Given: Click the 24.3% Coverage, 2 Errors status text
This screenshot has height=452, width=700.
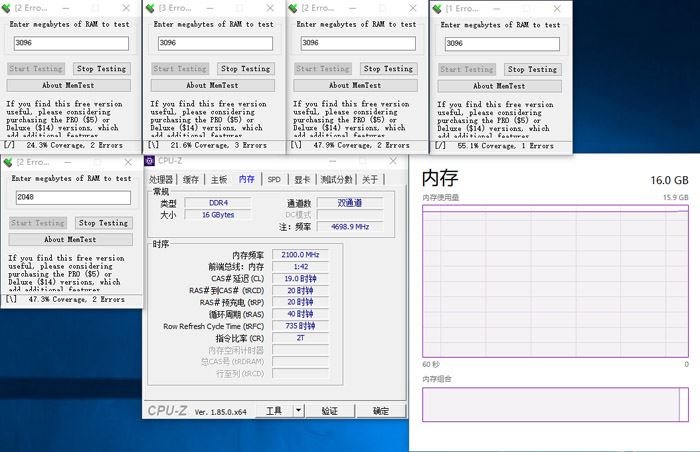Looking at the screenshot, I should point(74,145).
